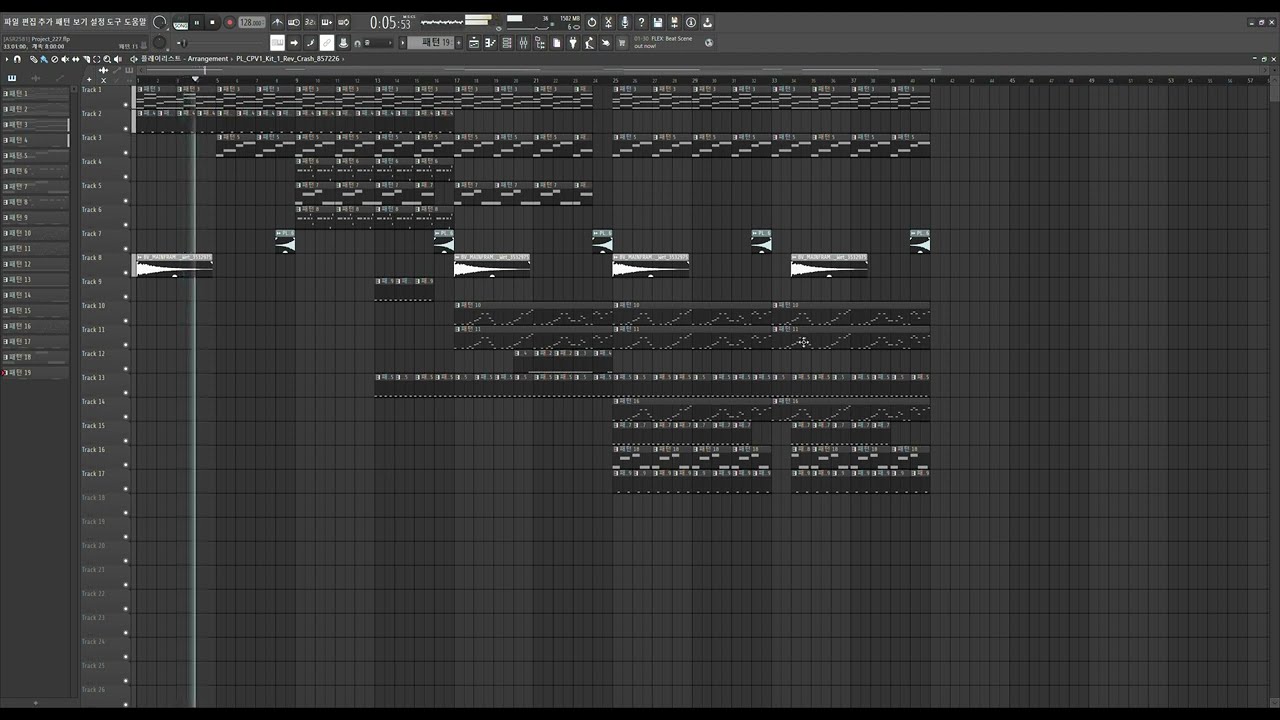
Task: Select the playlist slip tool
Action: pyautogui.click(x=75, y=59)
